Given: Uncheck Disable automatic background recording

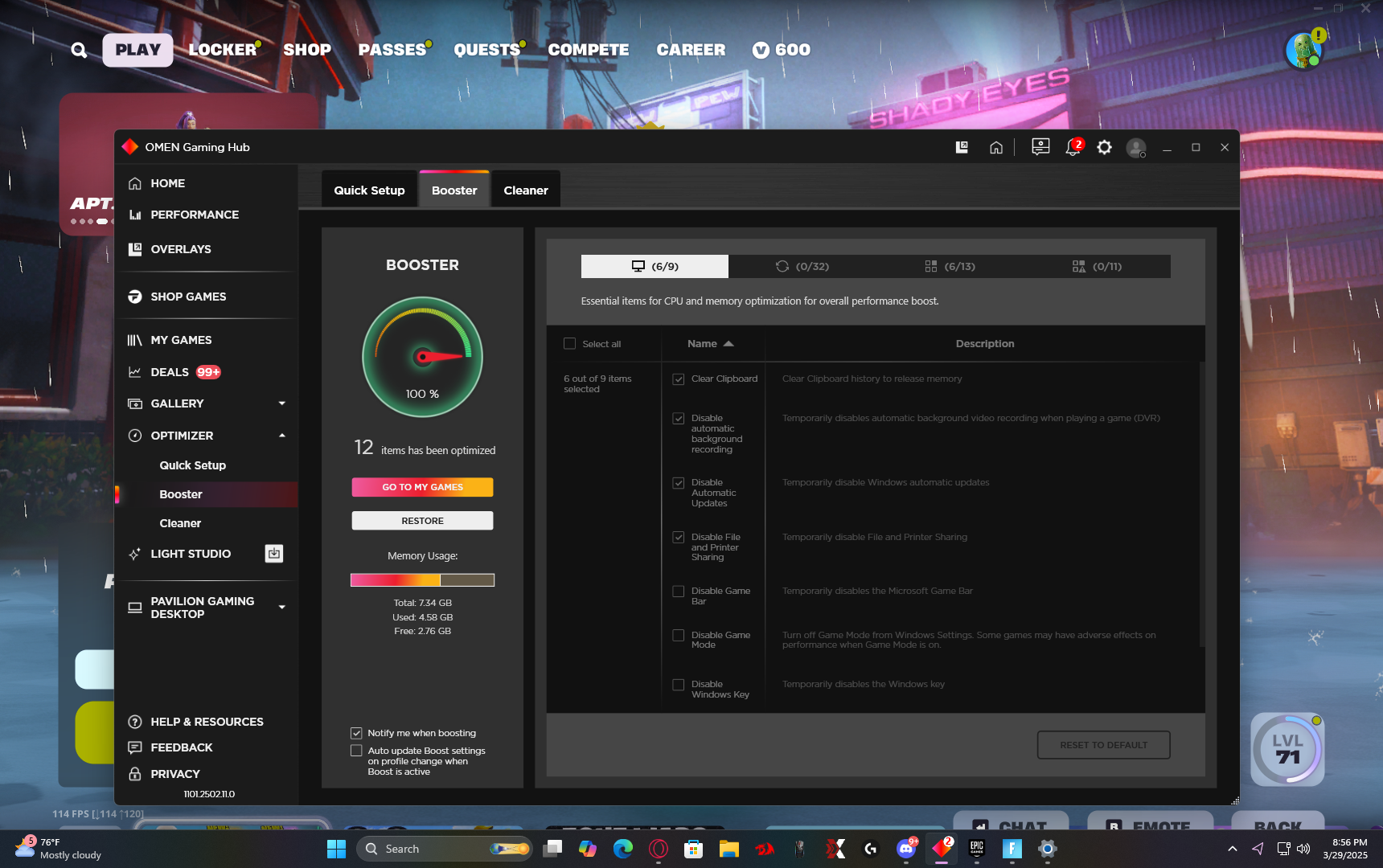Looking at the screenshot, I should pos(679,419).
